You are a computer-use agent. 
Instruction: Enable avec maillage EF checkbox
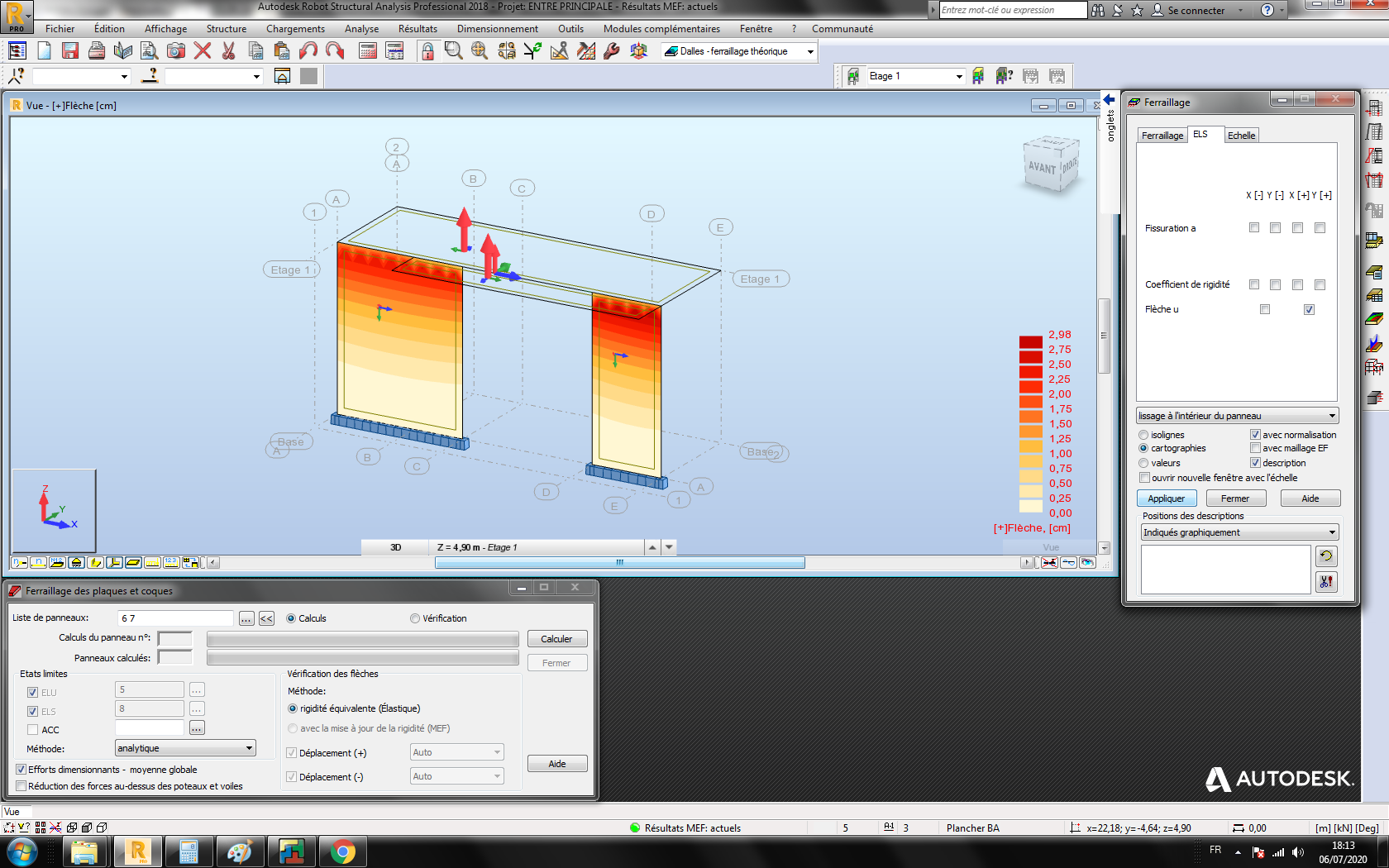click(x=1255, y=448)
